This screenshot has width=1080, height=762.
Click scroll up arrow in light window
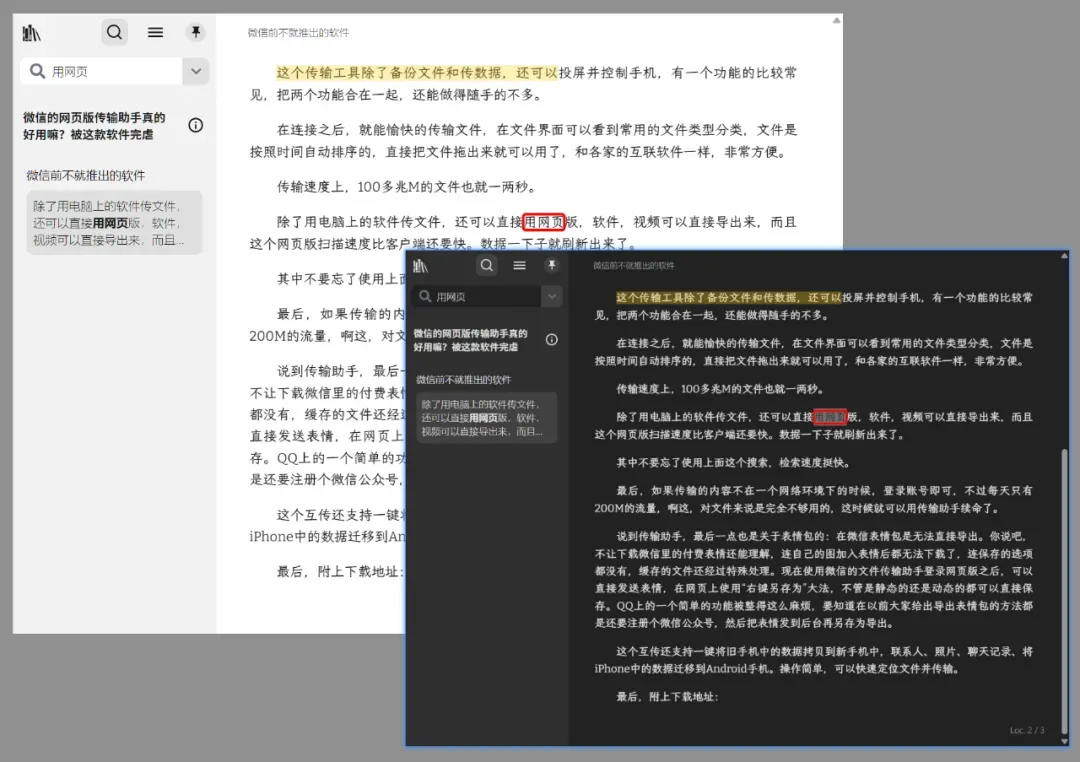click(836, 21)
